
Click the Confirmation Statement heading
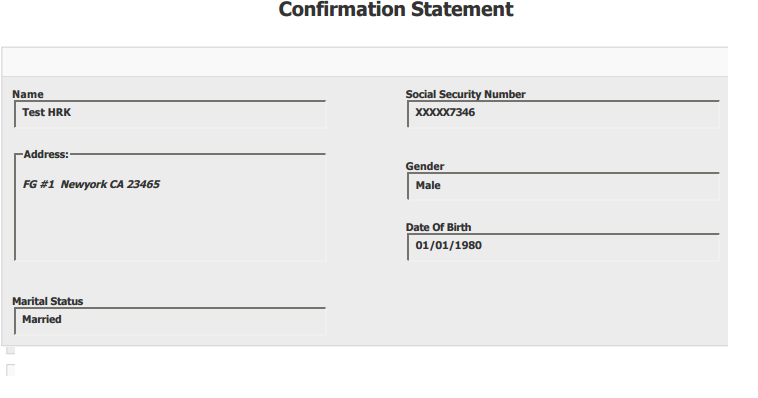(395, 9)
